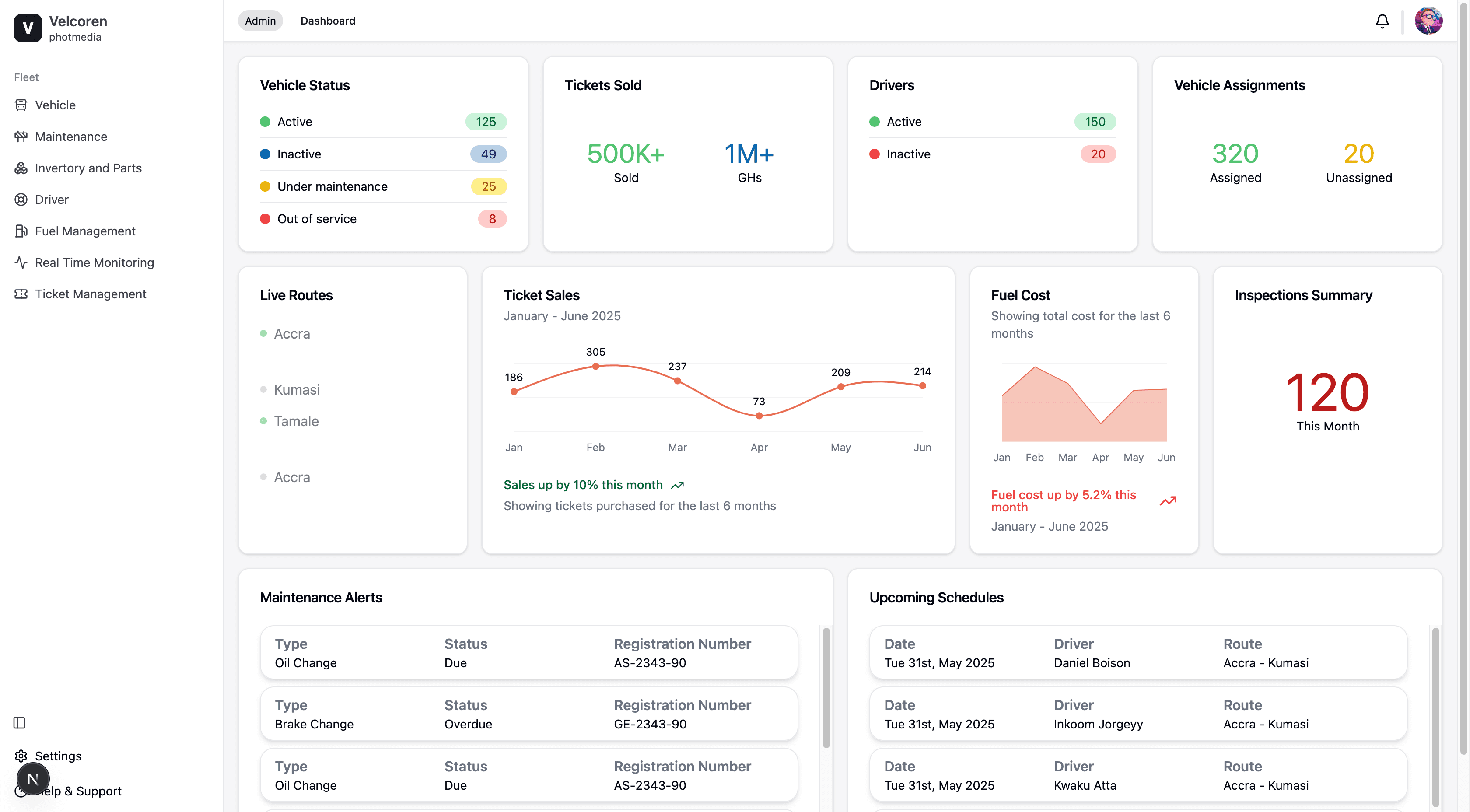This screenshot has width=1470, height=812.
Task: Click the round N badge icon
Action: tap(33, 778)
